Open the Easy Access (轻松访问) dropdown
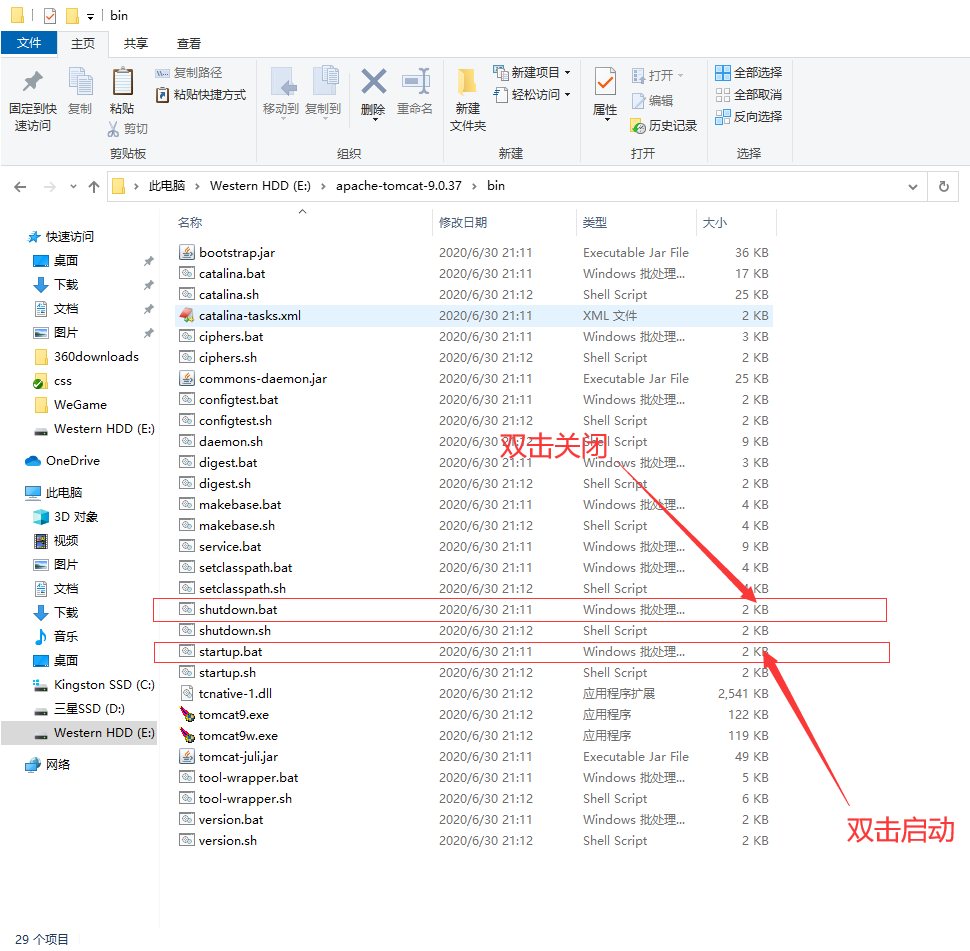The height and width of the screenshot is (951, 970). click(x=533, y=95)
